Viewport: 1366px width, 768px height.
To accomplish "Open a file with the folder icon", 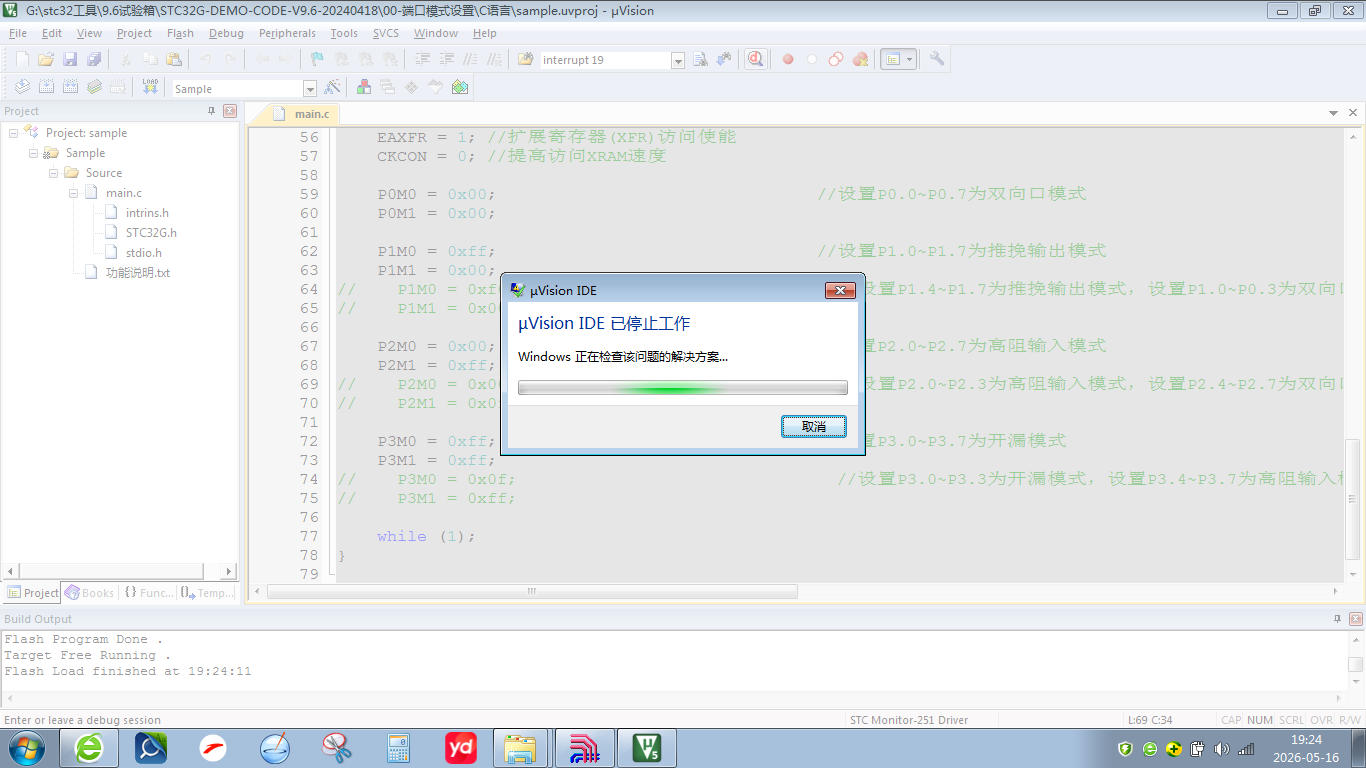I will [46, 59].
